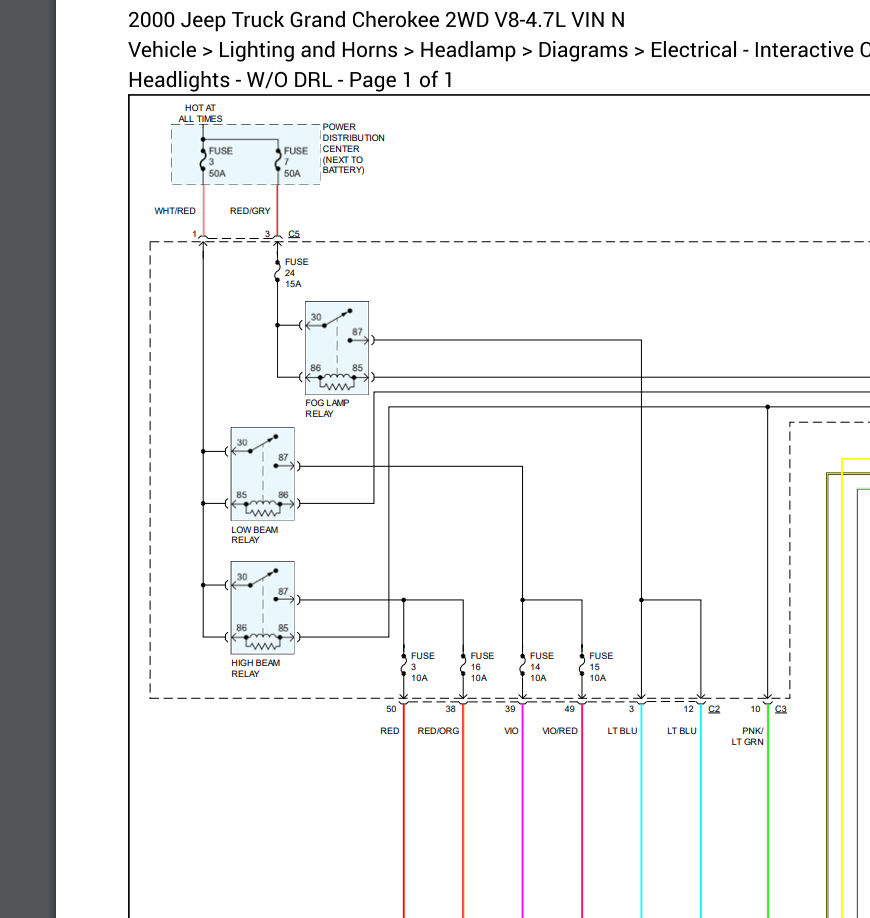Click terminal 87 of the low beam relay
The image size is (870, 918).
[x=283, y=462]
